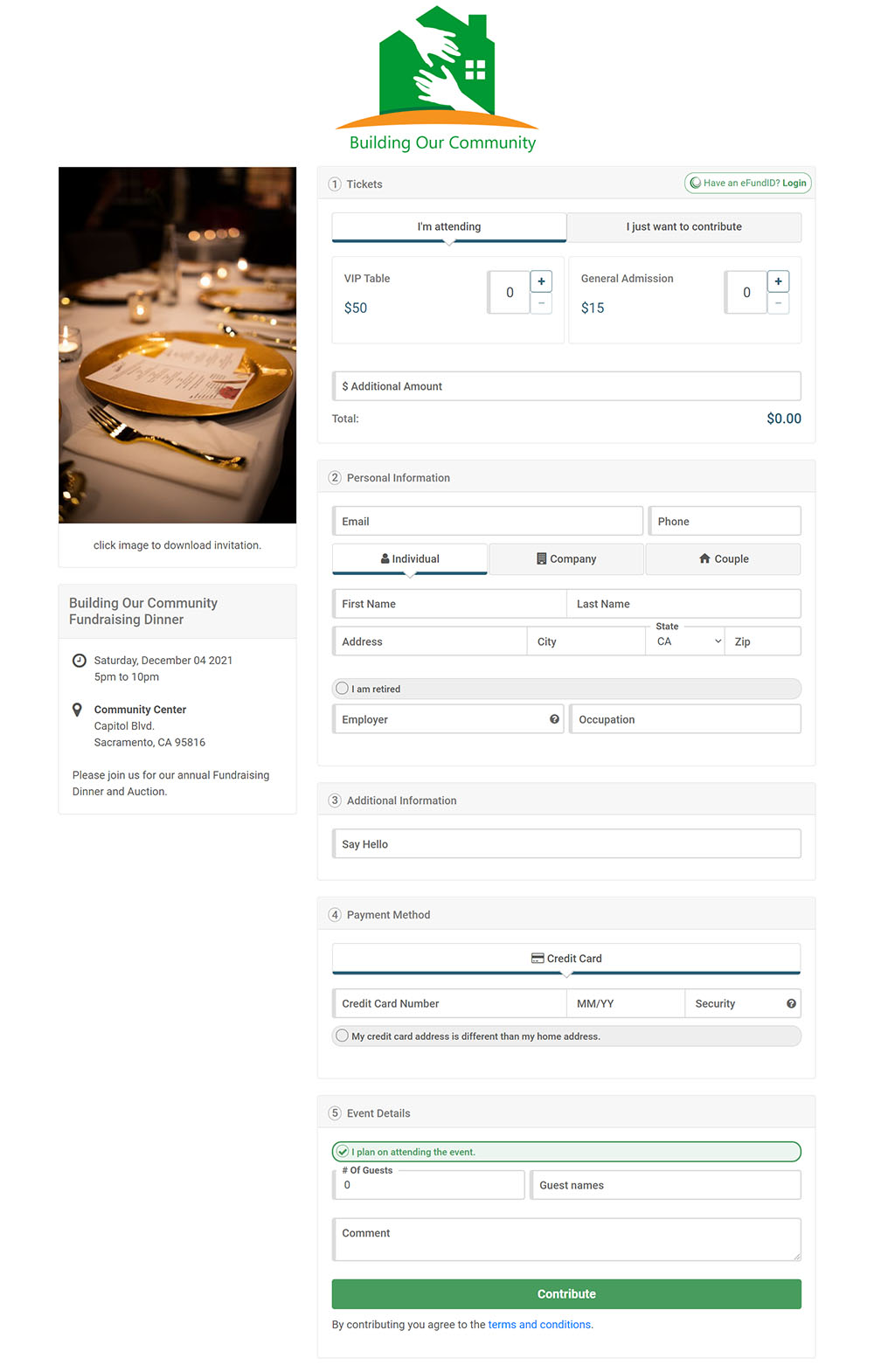Toggle 'I plan on attending the event'
874x1372 pixels.
(x=343, y=1152)
